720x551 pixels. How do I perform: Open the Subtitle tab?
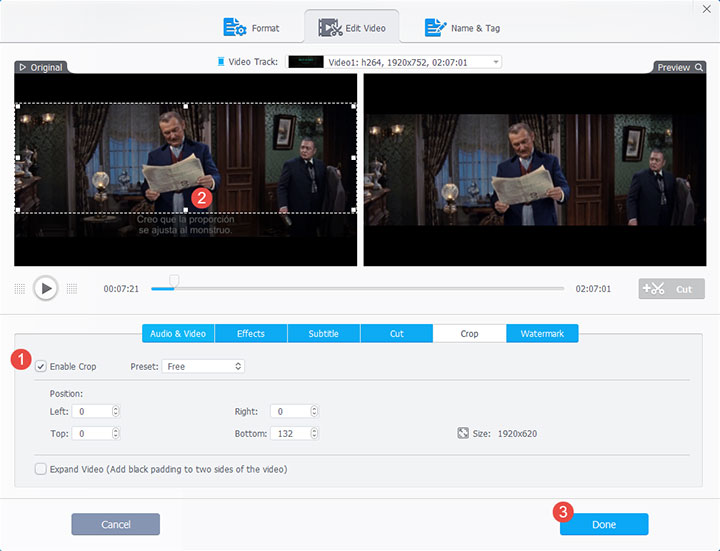coord(324,333)
